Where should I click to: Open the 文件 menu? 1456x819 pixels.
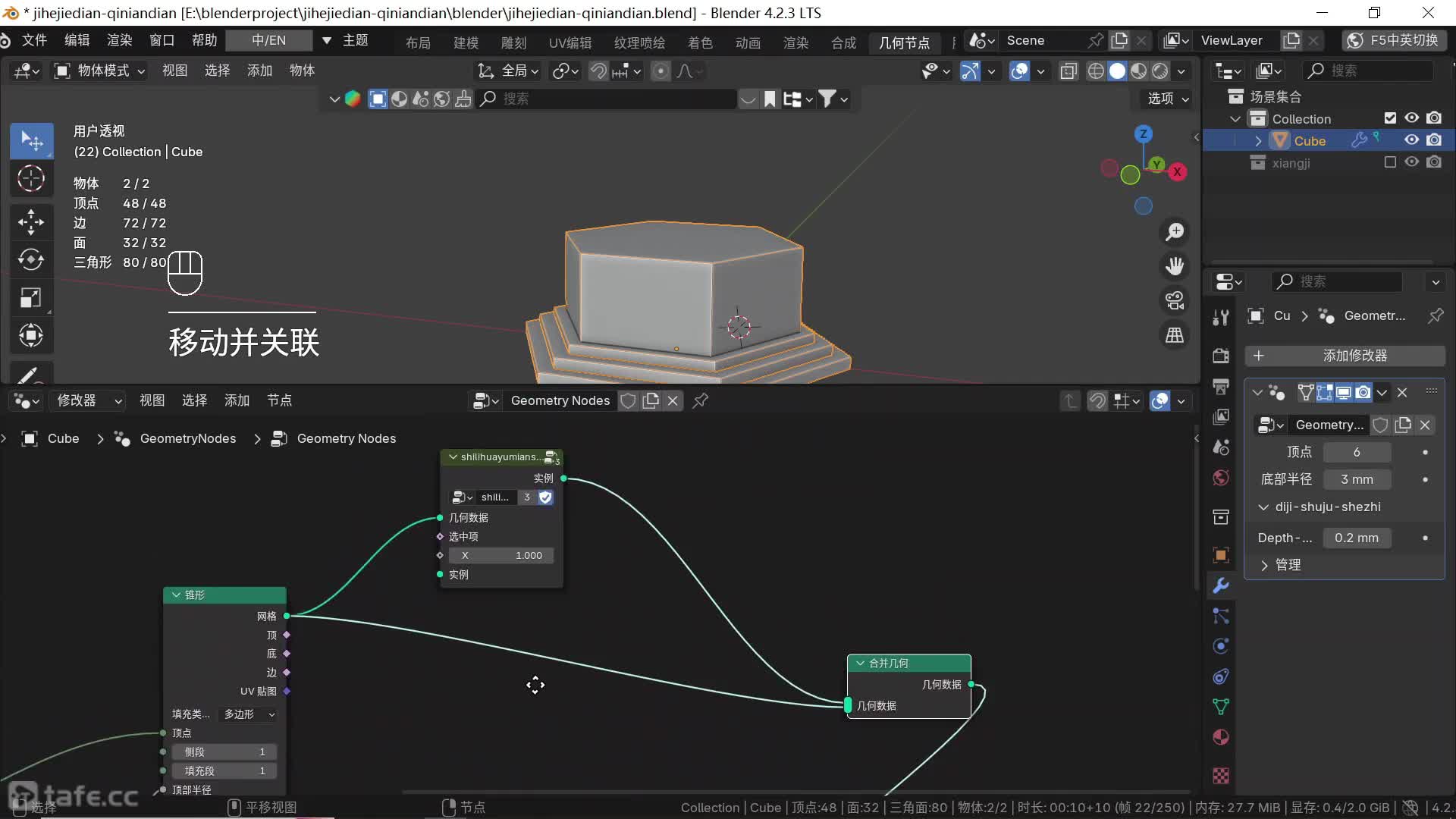click(x=34, y=40)
